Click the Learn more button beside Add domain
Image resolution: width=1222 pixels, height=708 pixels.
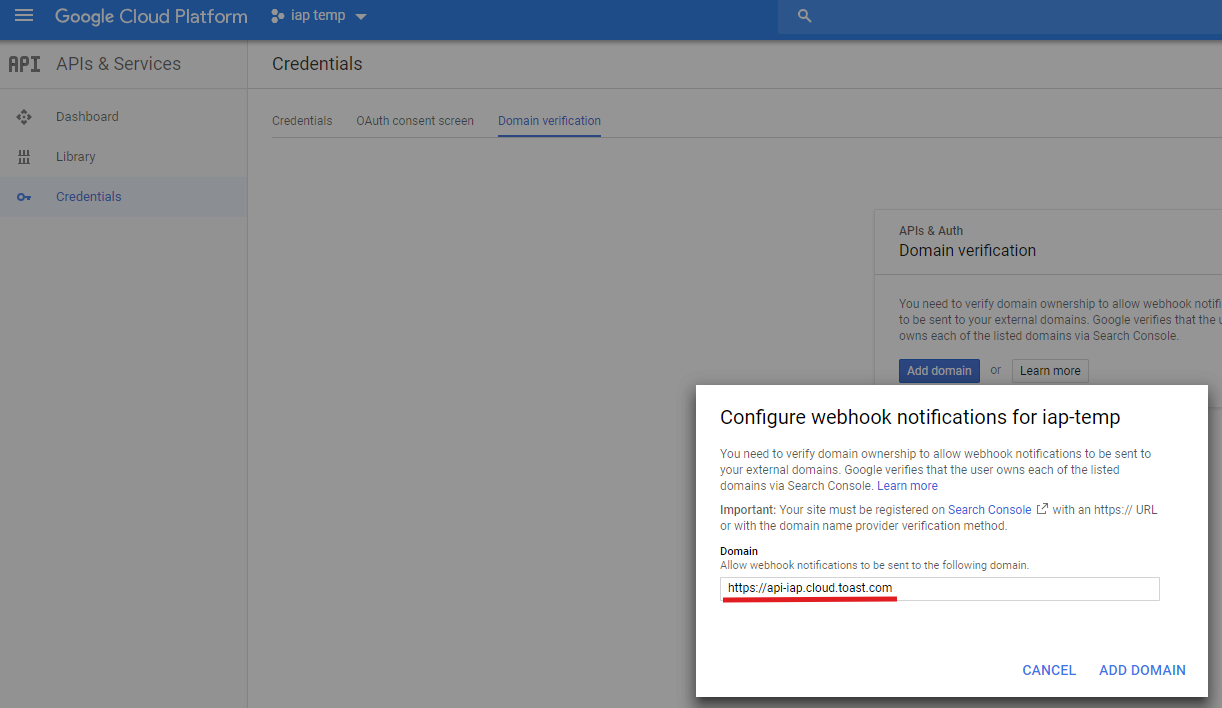click(x=1050, y=371)
